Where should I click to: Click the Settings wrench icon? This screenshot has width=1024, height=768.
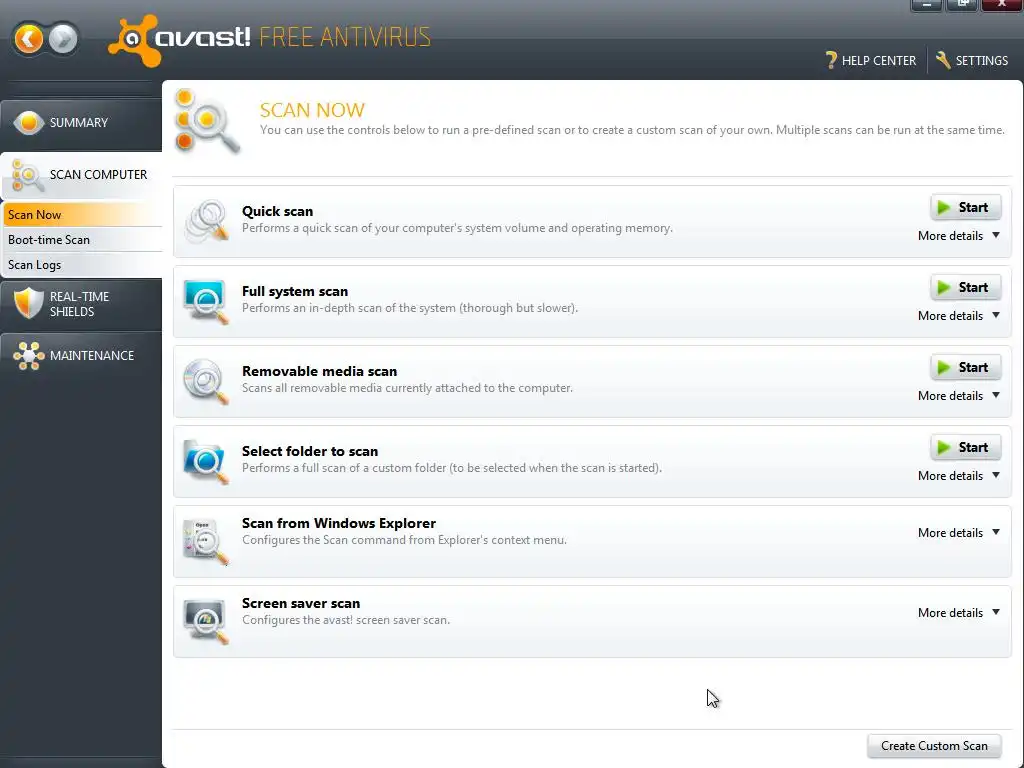click(943, 60)
